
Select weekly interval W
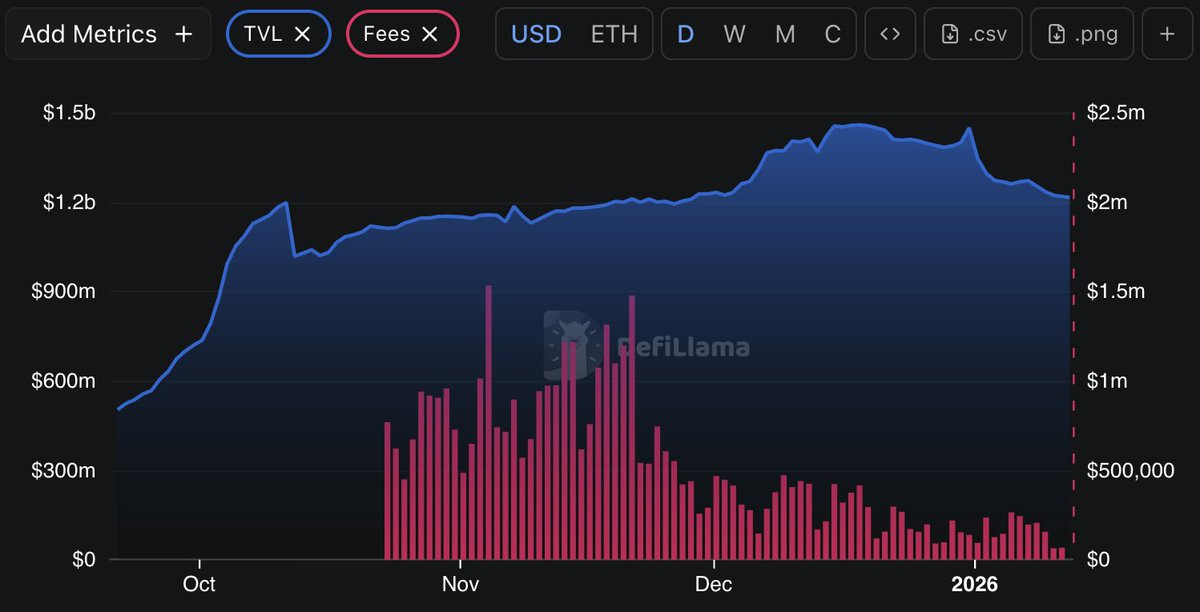(x=734, y=34)
